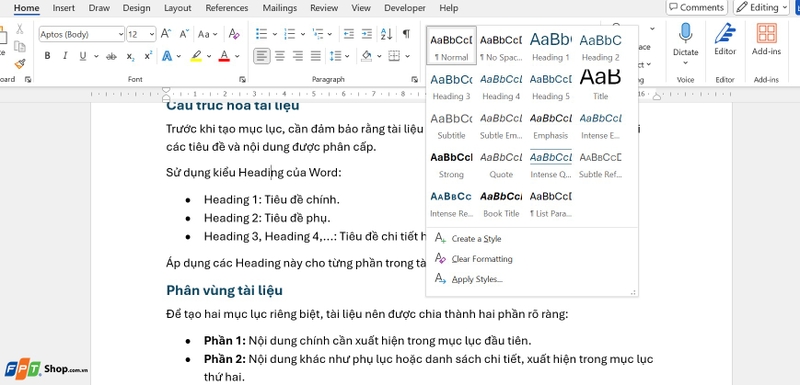Open Add-ins
The image size is (800, 385).
click(766, 39)
